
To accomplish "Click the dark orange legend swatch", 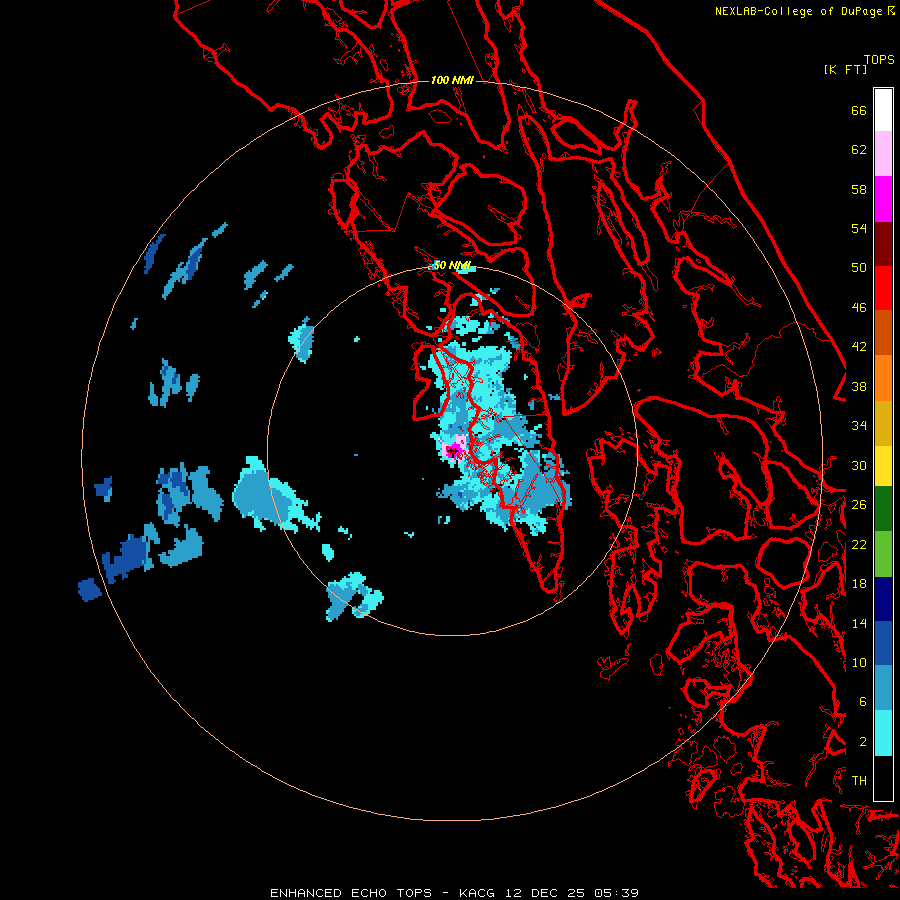I will point(883,333).
